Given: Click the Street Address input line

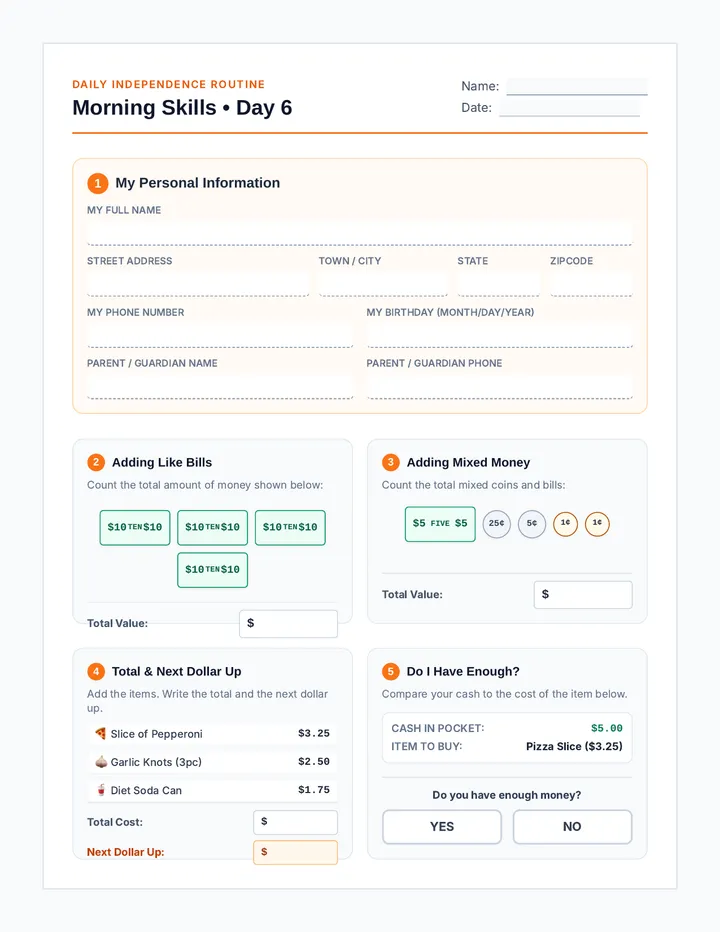Looking at the screenshot, I should pos(198,285).
